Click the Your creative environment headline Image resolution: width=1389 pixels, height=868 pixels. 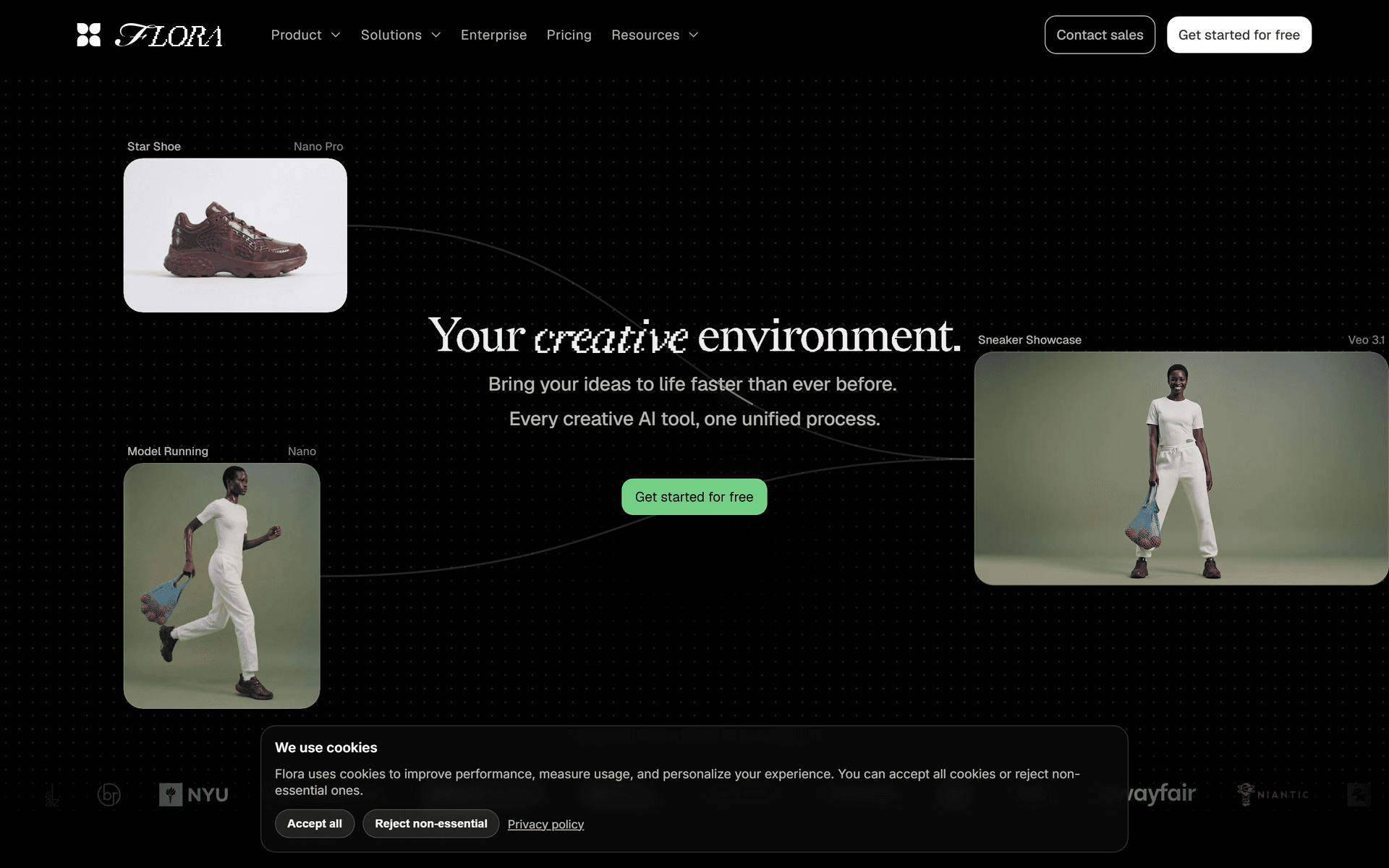(694, 336)
